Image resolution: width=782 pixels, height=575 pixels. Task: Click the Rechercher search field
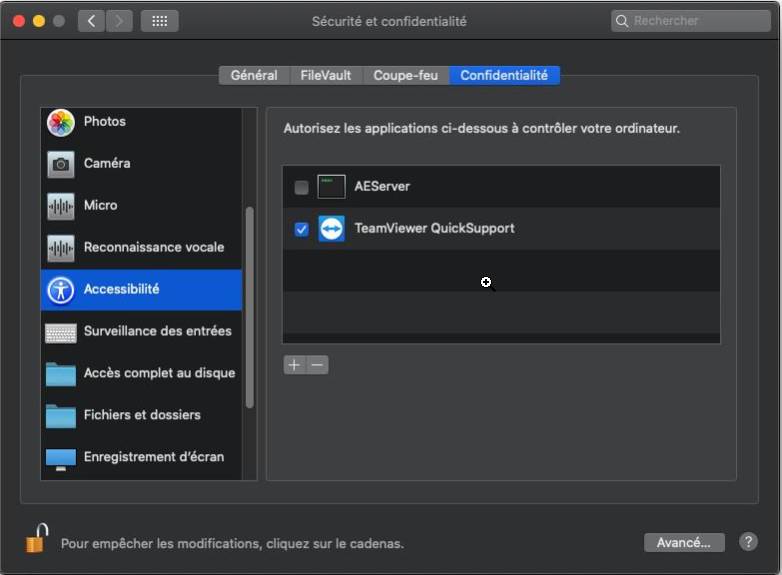click(x=691, y=21)
